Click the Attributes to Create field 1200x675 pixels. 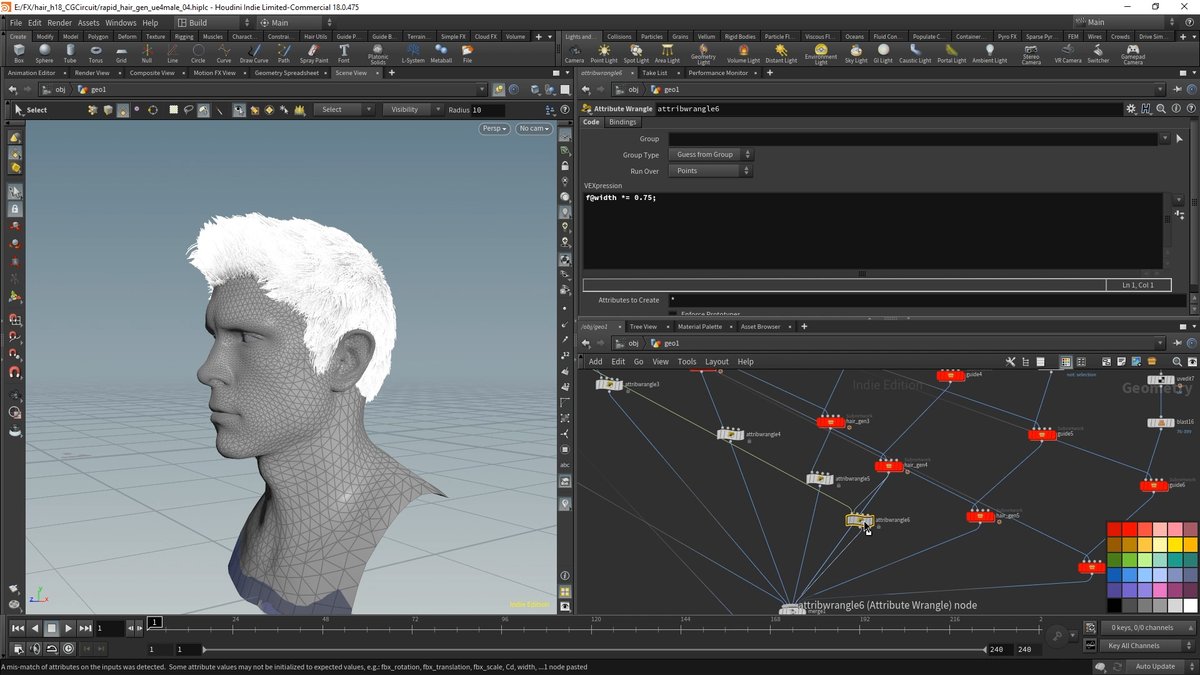(926, 300)
